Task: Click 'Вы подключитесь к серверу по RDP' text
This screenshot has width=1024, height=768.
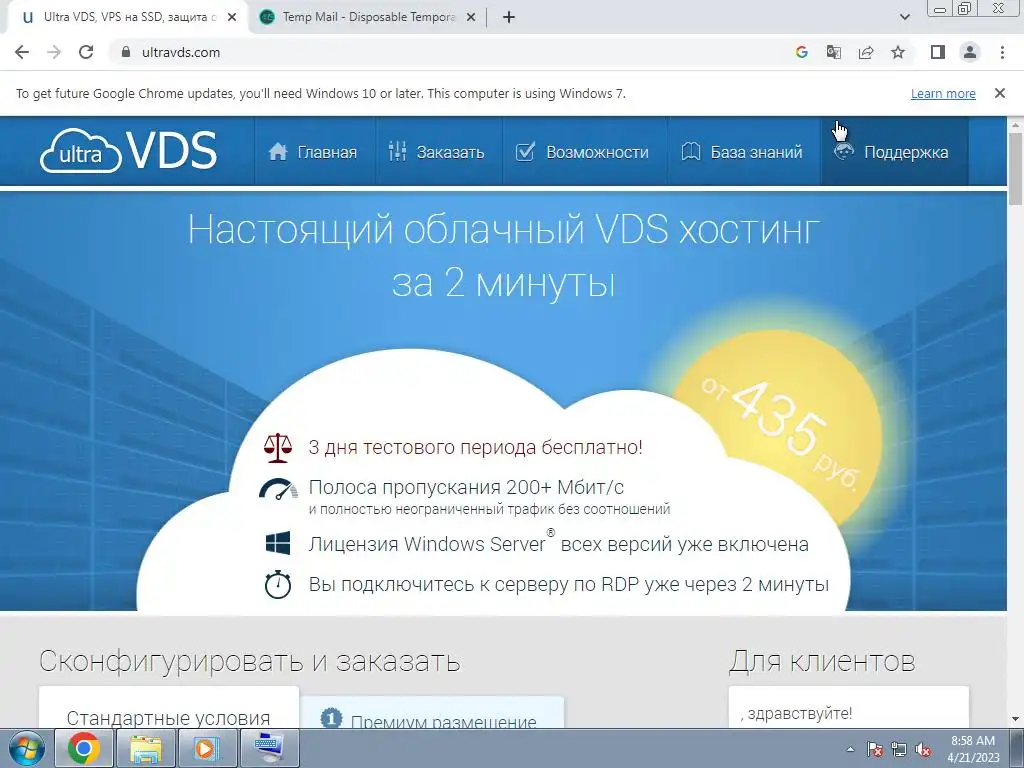Action: 569,584
